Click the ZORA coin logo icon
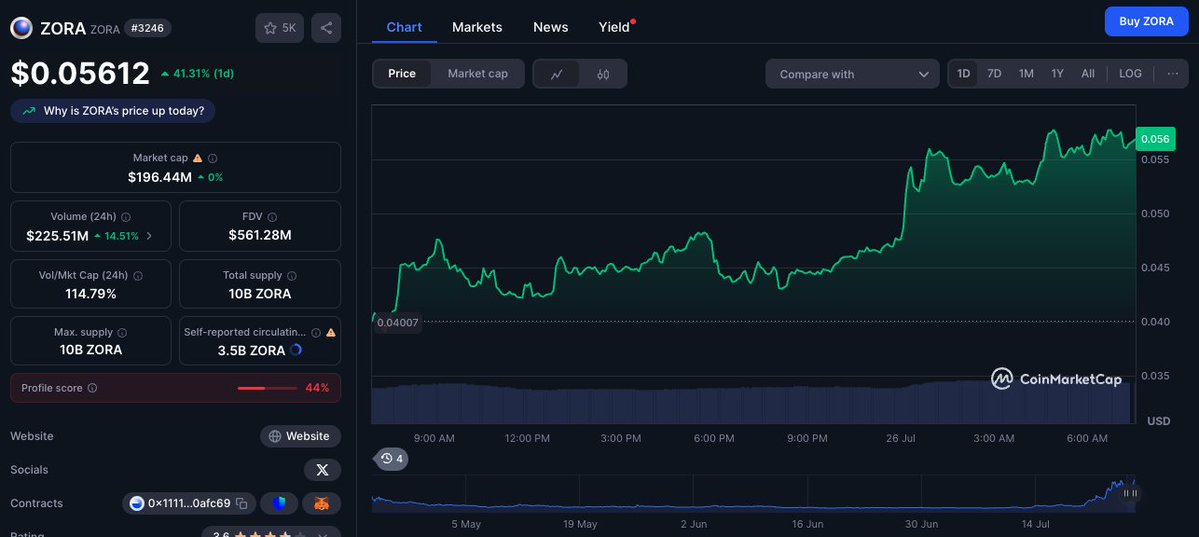Screen dimensions: 1199x537 pyautogui.click(x=21, y=28)
